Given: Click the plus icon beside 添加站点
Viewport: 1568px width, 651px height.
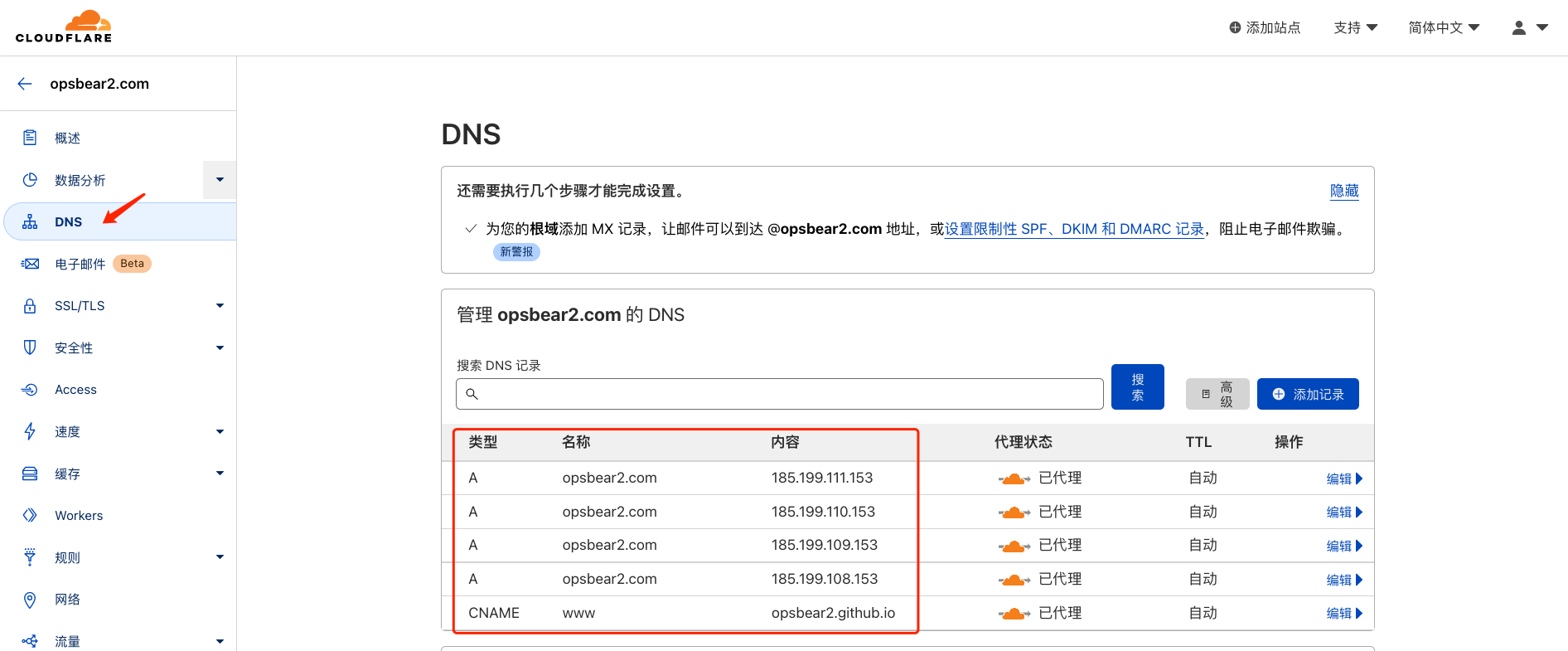Looking at the screenshot, I should tap(1235, 27).
